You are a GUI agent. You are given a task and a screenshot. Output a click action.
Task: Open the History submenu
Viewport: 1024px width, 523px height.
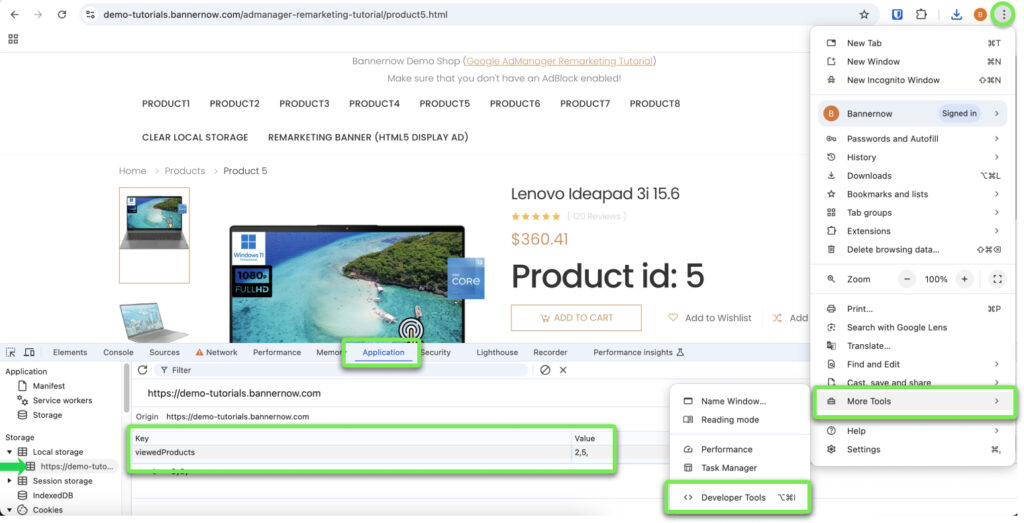[912, 157]
